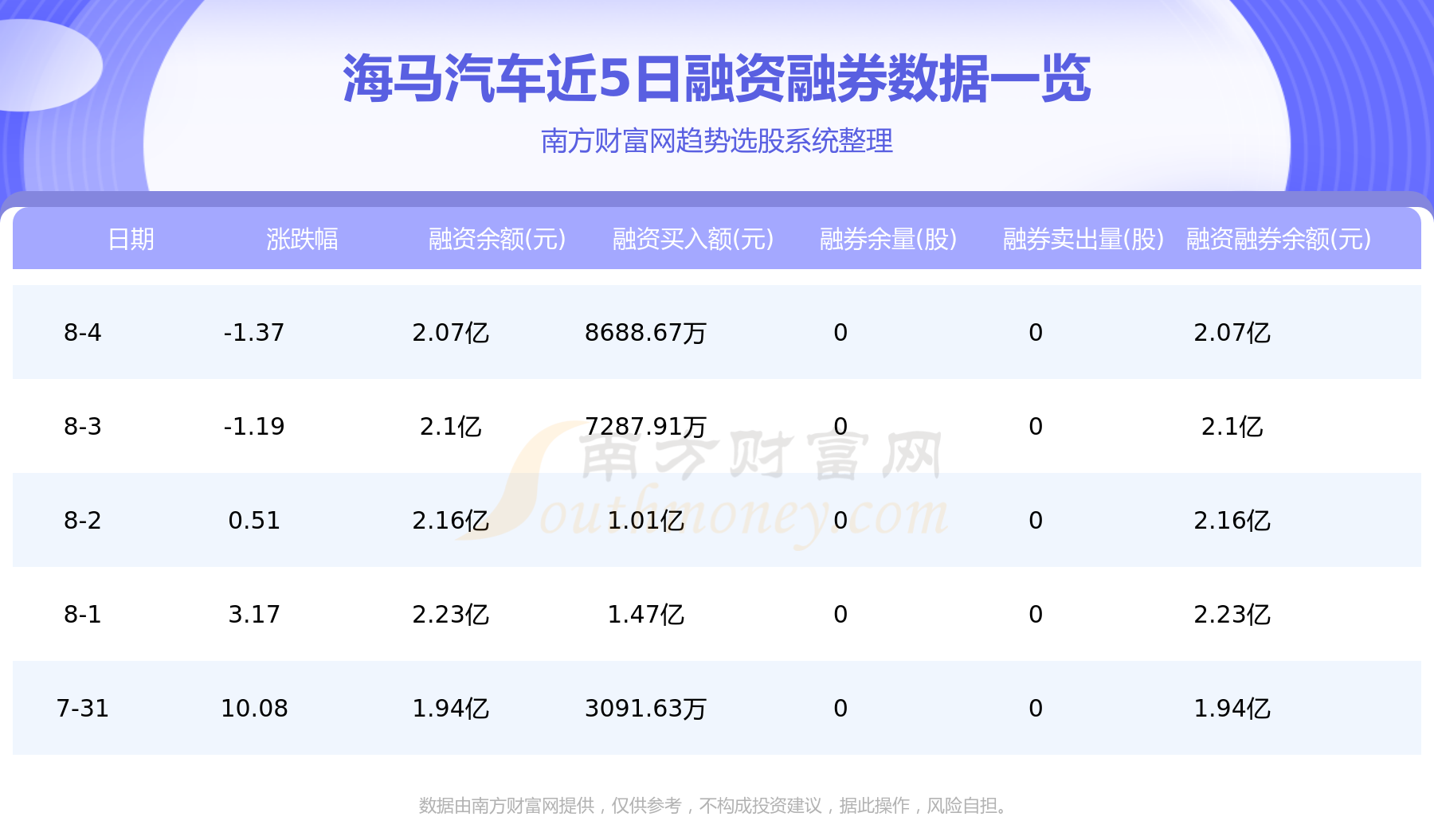The width and height of the screenshot is (1434, 840).
Task: Click 融资融券余额 value 2.1亿 in 8-3 row
Action: 1232,426
